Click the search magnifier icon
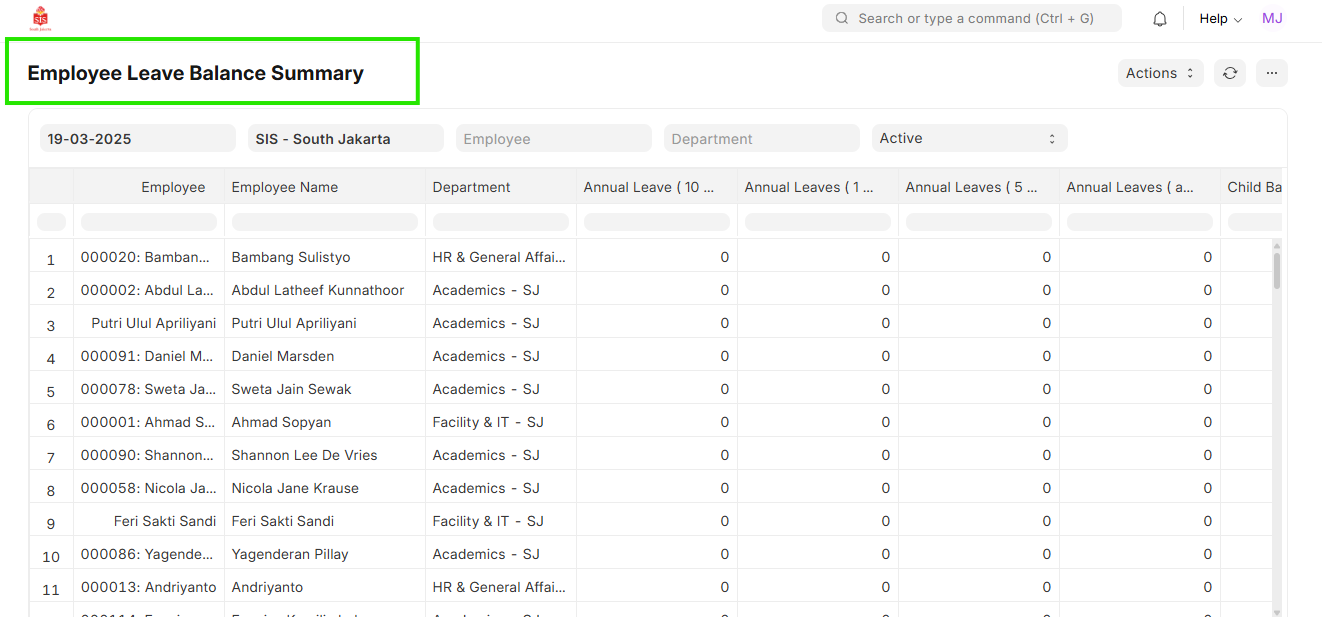 [842, 19]
